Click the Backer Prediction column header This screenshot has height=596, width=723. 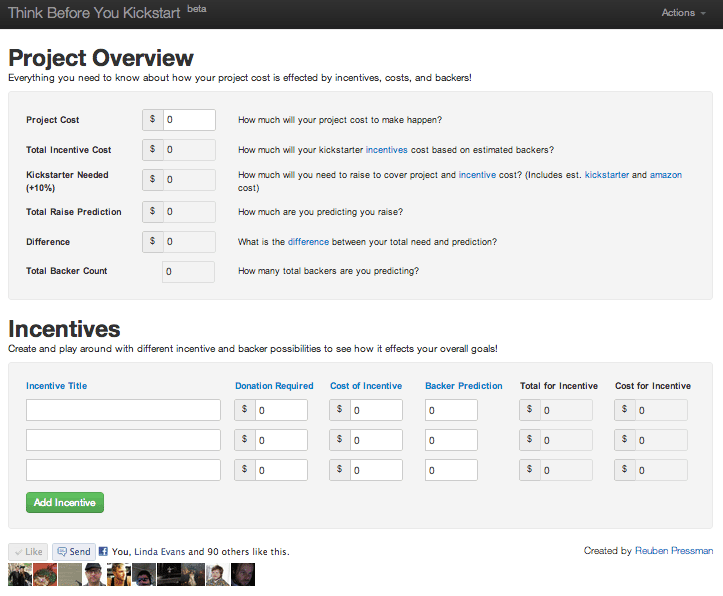click(463, 386)
